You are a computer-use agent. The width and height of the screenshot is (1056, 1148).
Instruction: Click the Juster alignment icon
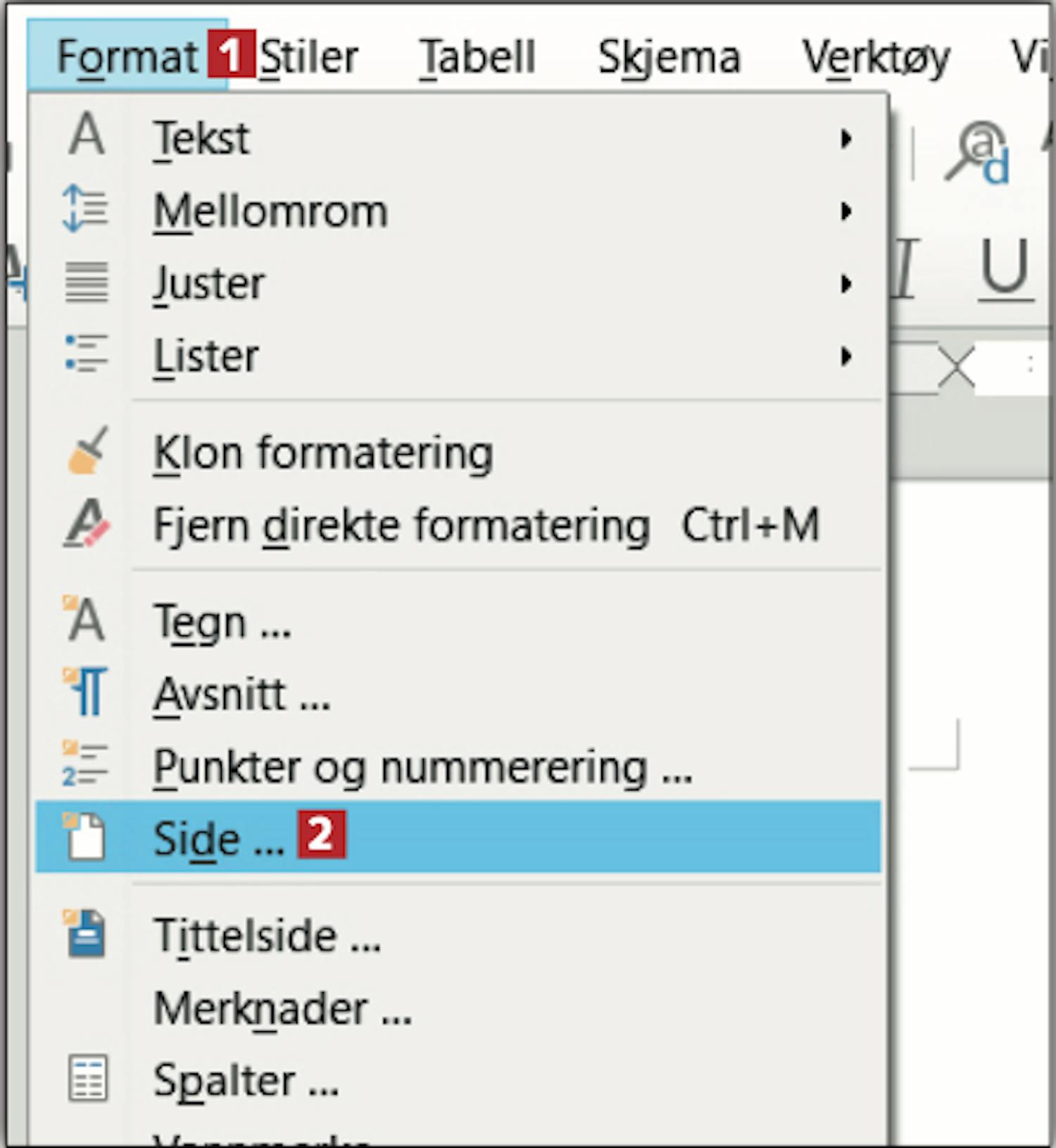coord(87,282)
